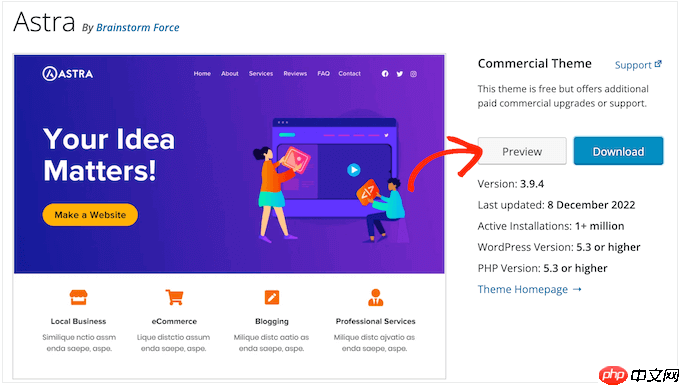Open the Brainstorm Force author link
This screenshot has height=385, width=680.
137,27
